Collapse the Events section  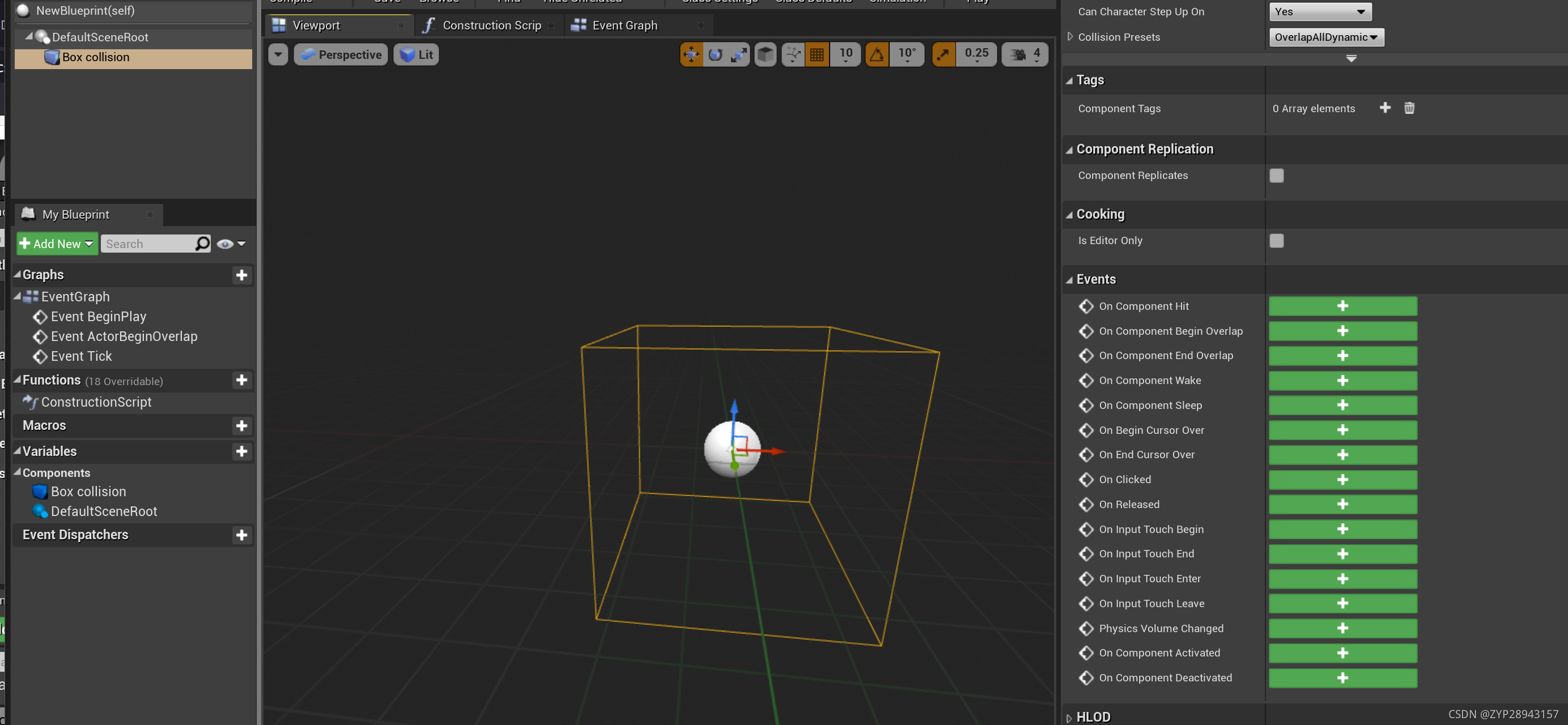click(1069, 280)
